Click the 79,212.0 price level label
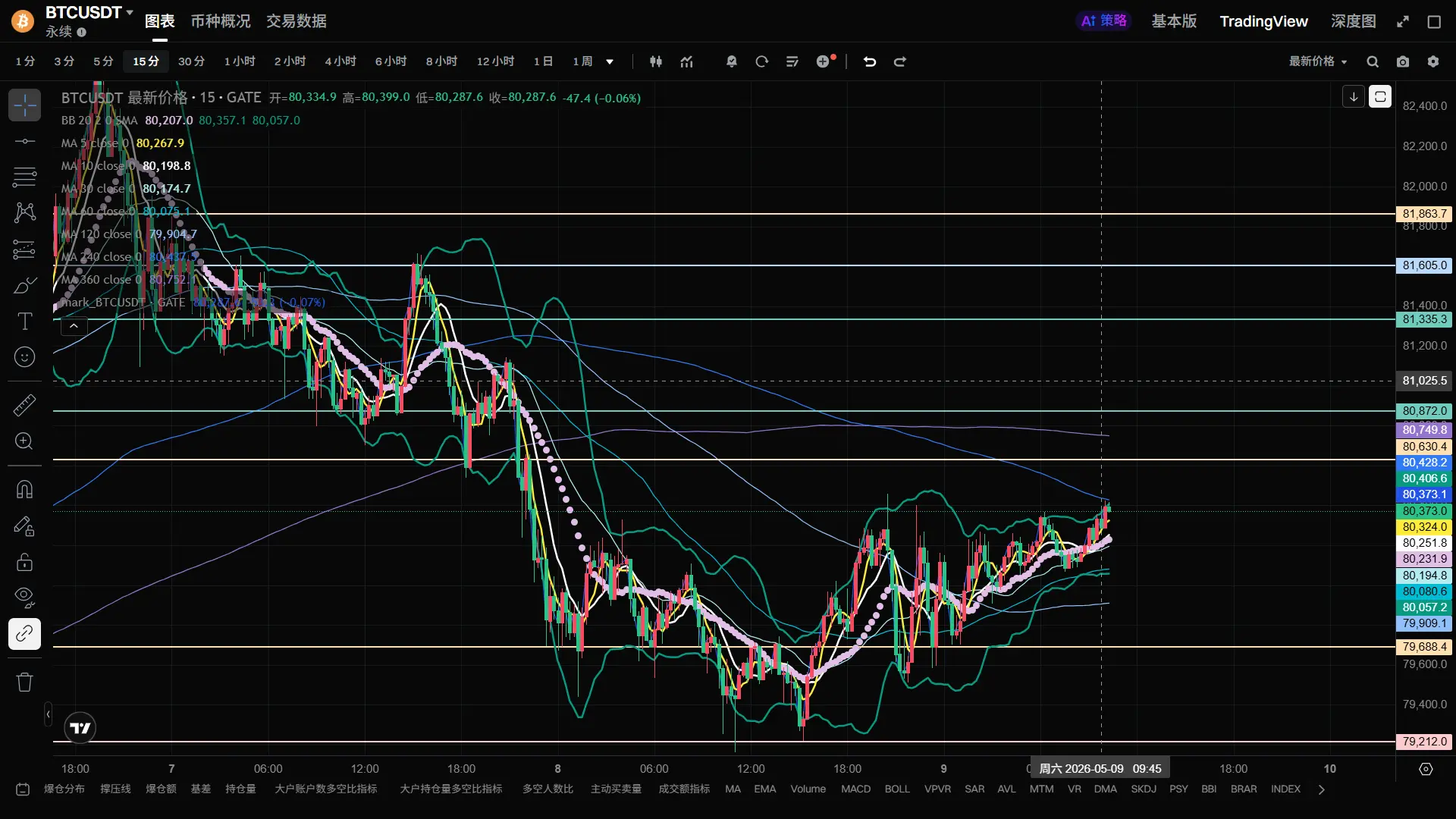The width and height of the screenshot is (1456, 819). click(x=1424, y=742)
